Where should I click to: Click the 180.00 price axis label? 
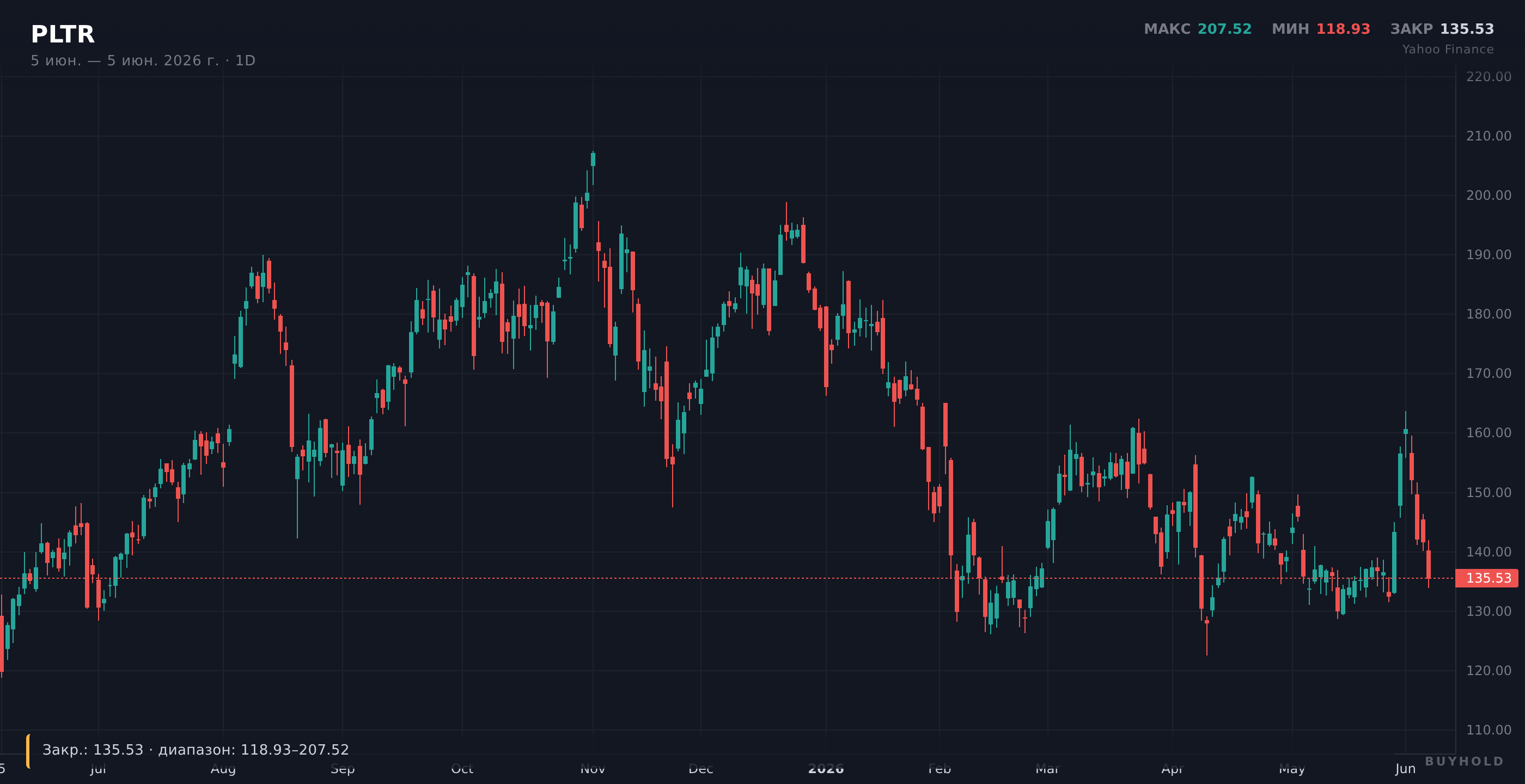pos(1489,314)
